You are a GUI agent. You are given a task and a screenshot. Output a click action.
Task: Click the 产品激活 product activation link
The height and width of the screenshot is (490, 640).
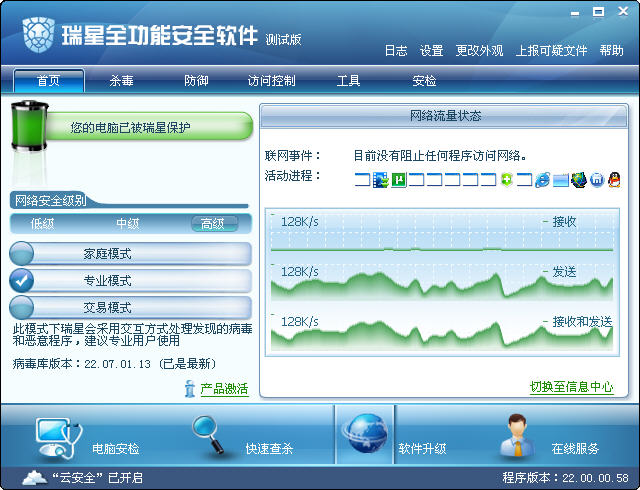click(x=224, y=389)
